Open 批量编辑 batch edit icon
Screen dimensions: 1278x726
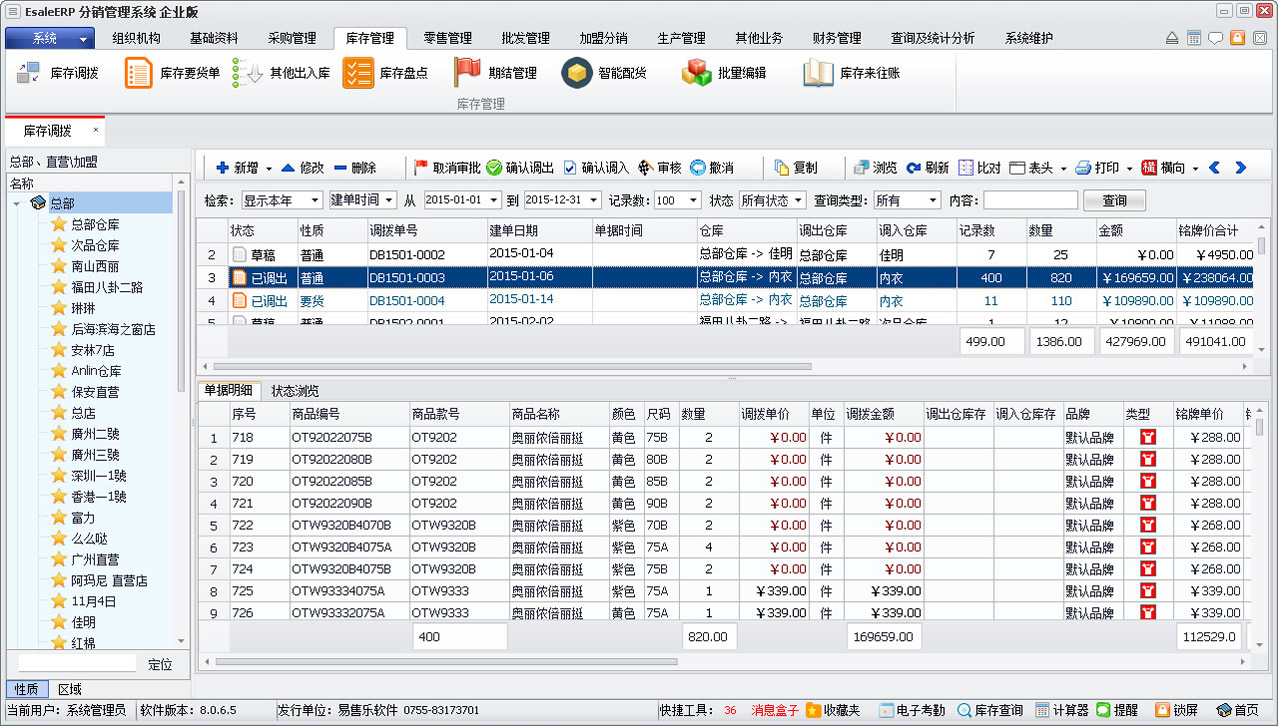[696, 73]
